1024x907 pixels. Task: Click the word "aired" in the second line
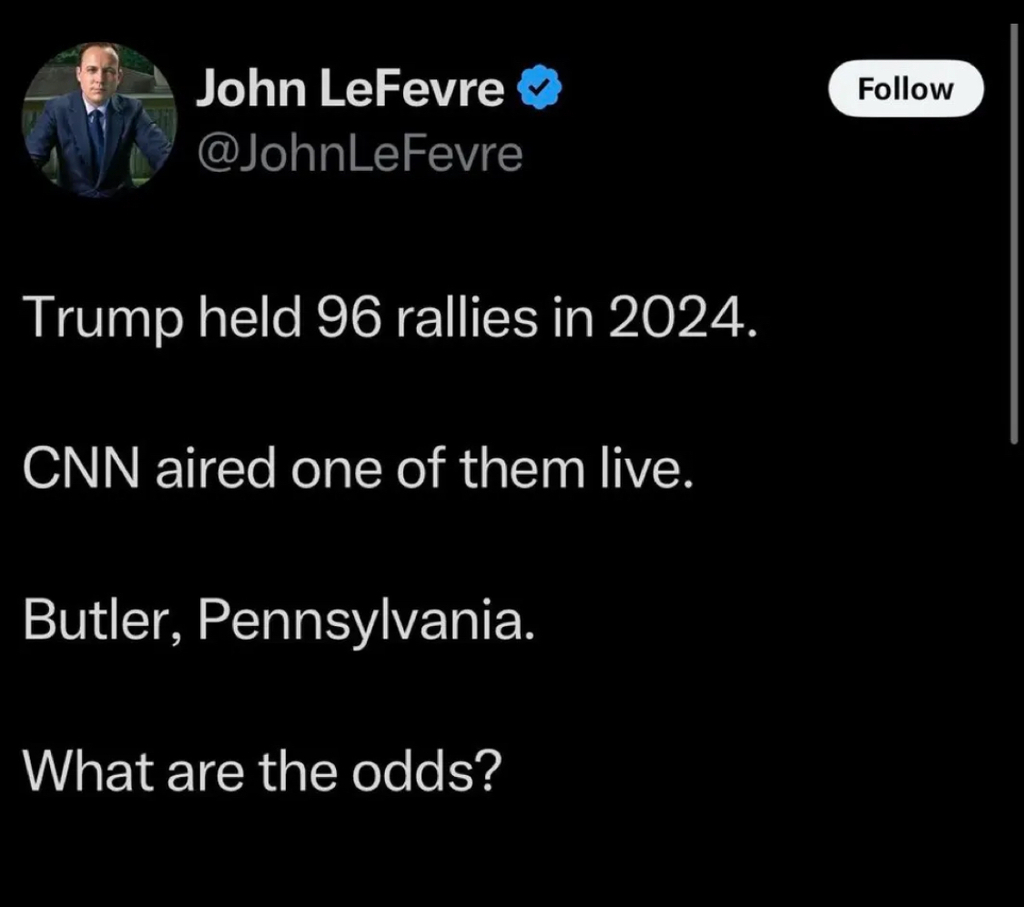pyautogui.click(x=214, y=470)
